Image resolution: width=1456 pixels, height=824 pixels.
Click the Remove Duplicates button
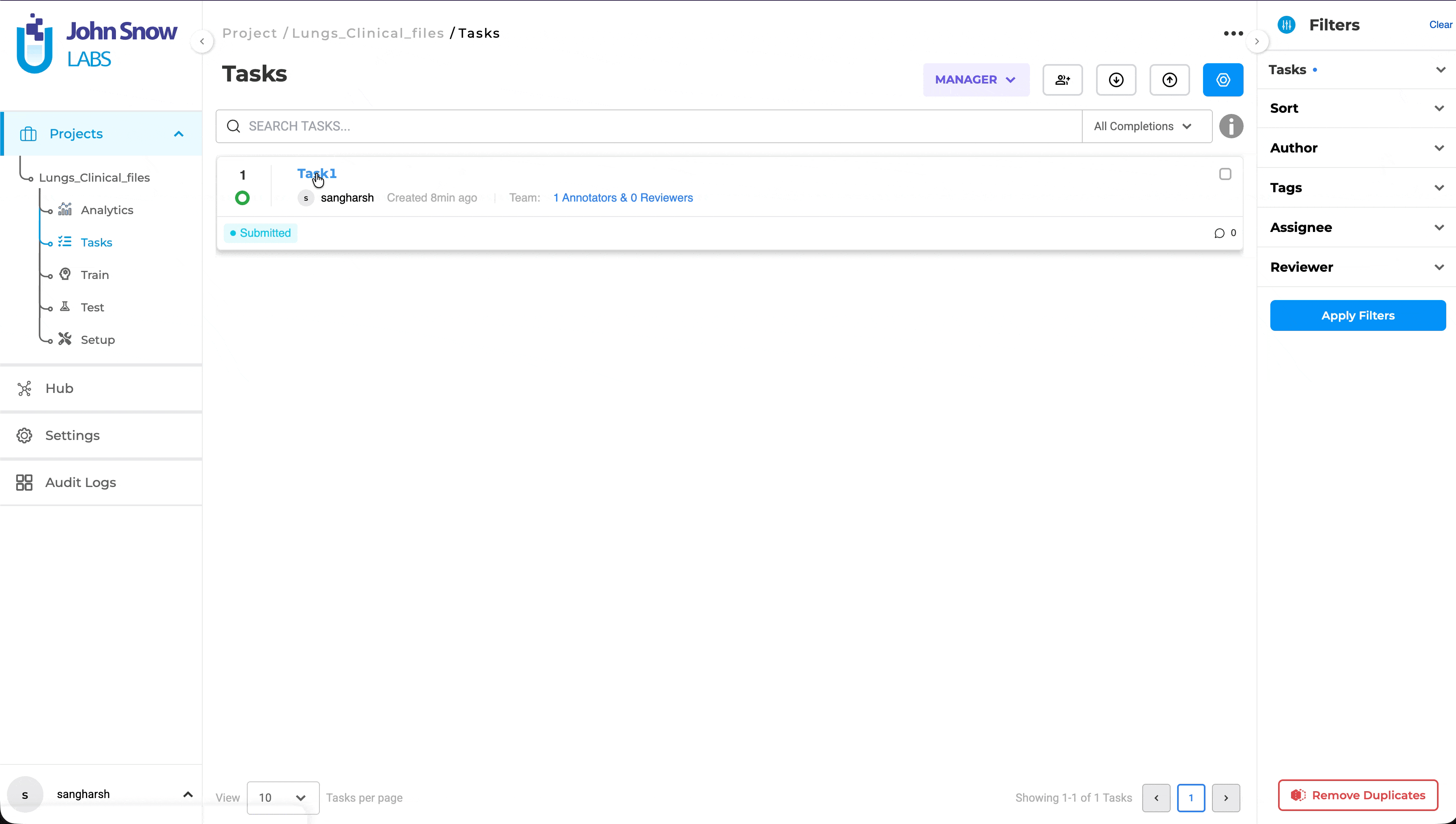(1358, 795)
